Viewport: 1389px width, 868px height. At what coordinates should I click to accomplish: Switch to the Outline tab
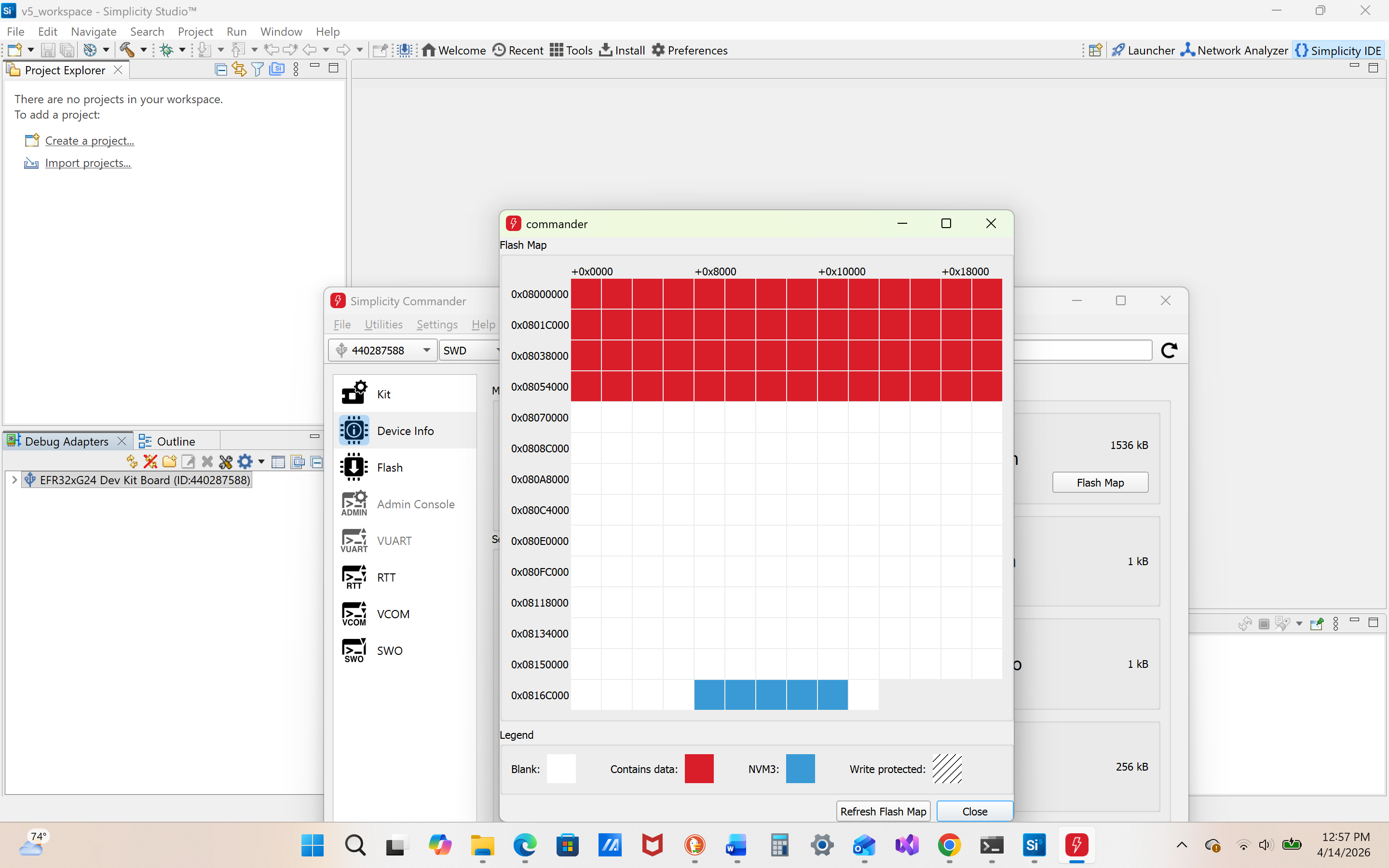(x=176, y=441)
